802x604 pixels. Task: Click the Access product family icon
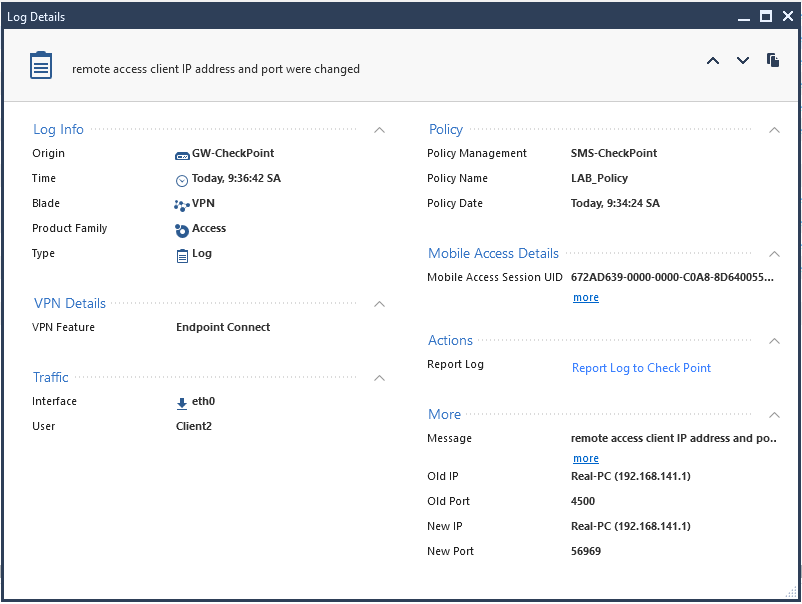point(181,228)
